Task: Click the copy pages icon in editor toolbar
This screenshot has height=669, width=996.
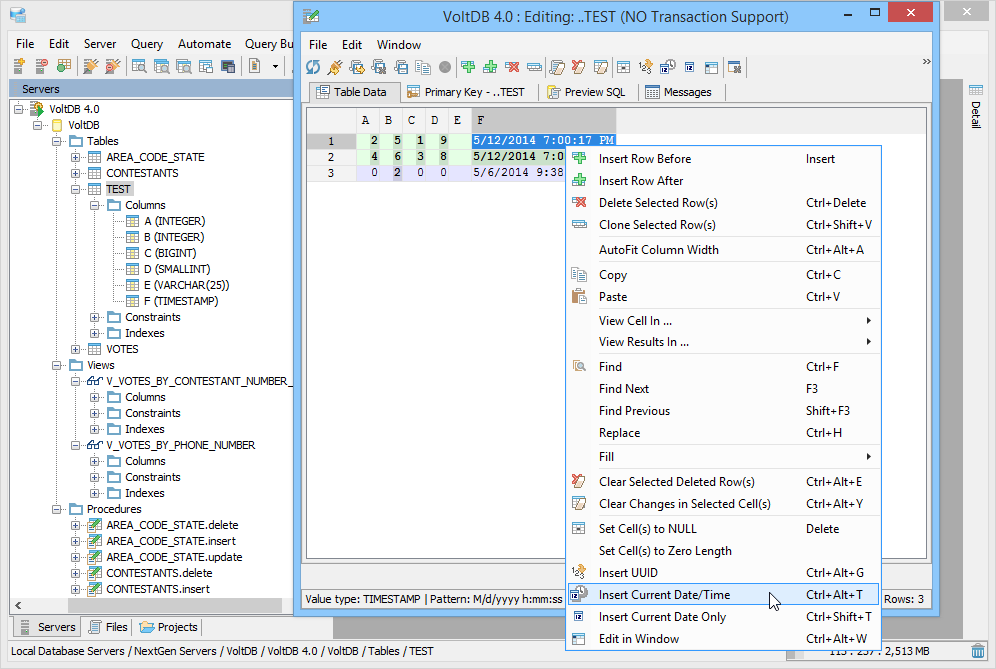Action: tap(422, 67)
